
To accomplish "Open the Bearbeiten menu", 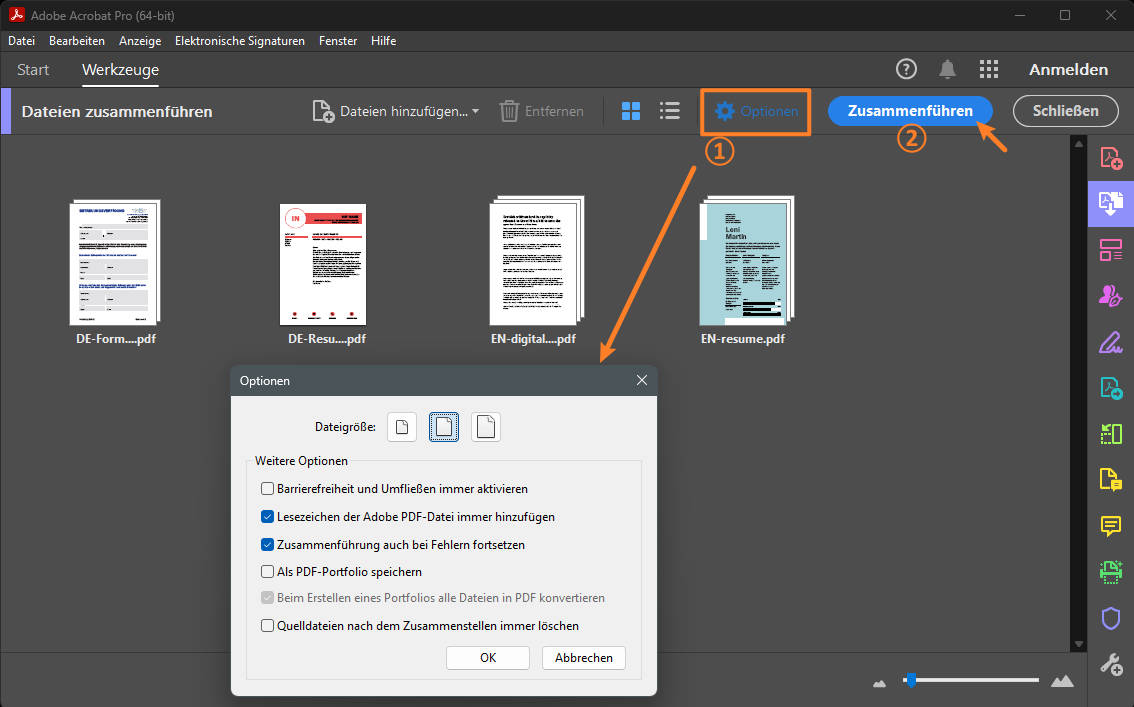I will point(76,40).
